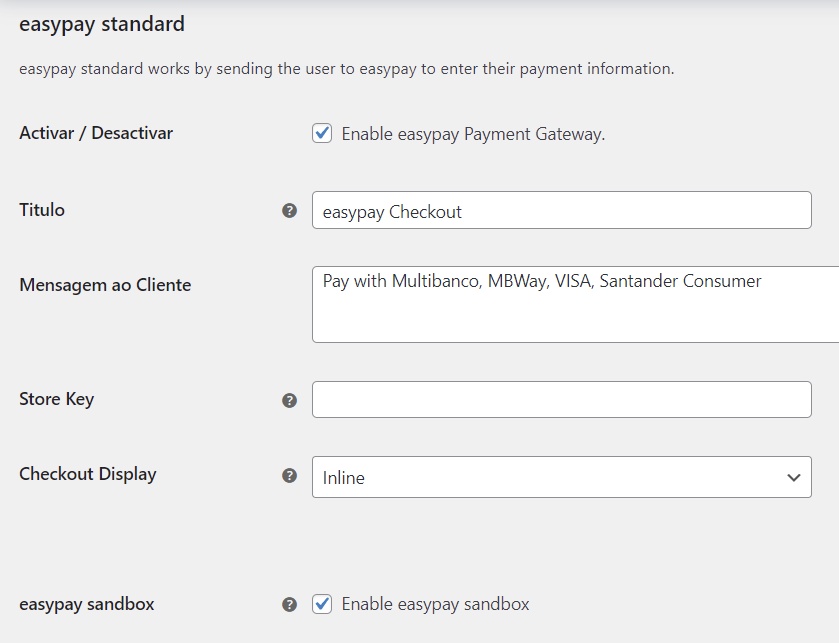Focus the Mensagem ao Cliente text area
Image resolution: width=839 pixels, height=643 pixels.
(x=576, y=304)
